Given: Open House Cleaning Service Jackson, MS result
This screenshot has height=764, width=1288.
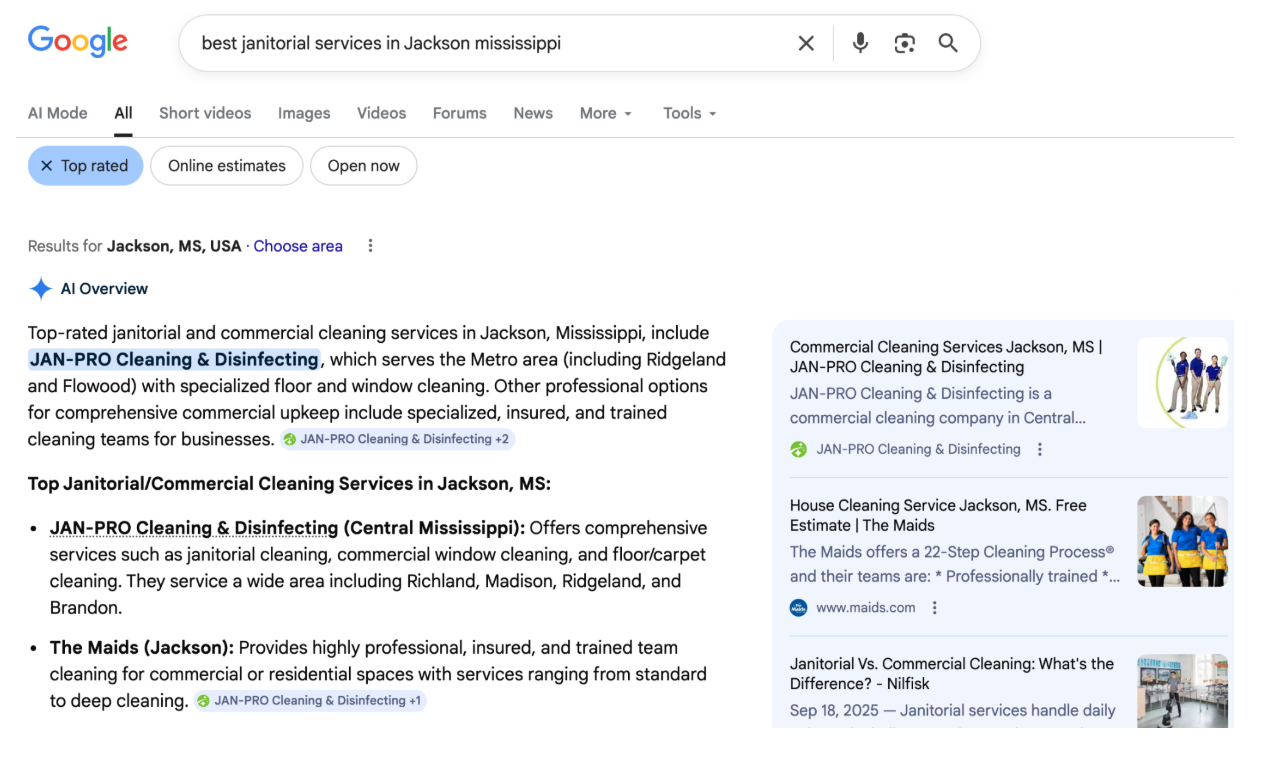Looking at the screenshot, I should coord(938,515).
